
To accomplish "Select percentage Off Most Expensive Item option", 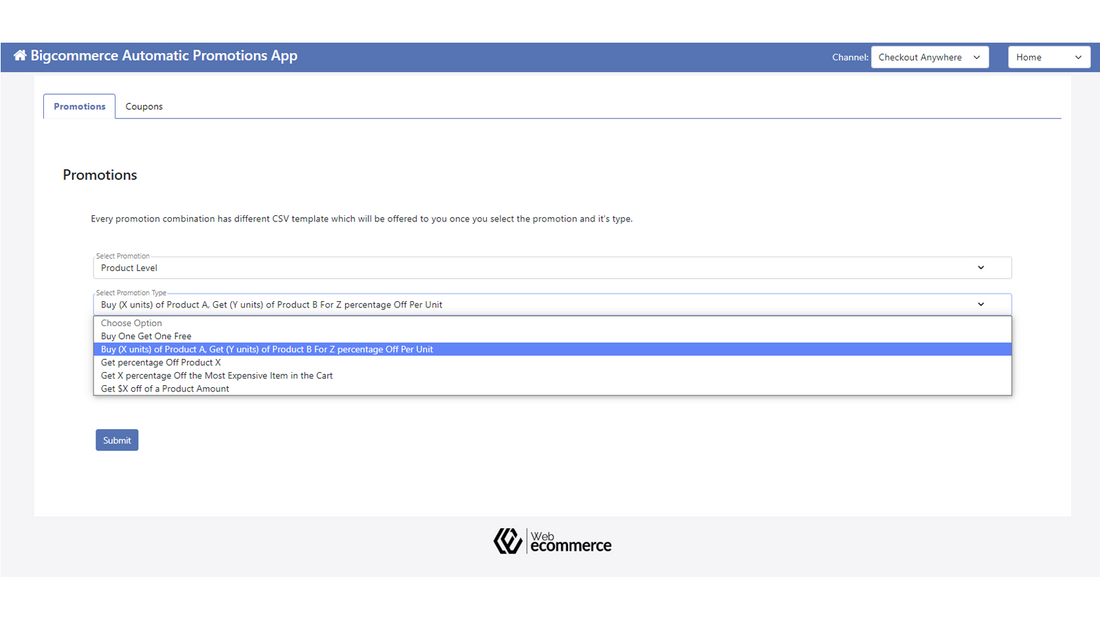I will (552, 375).
